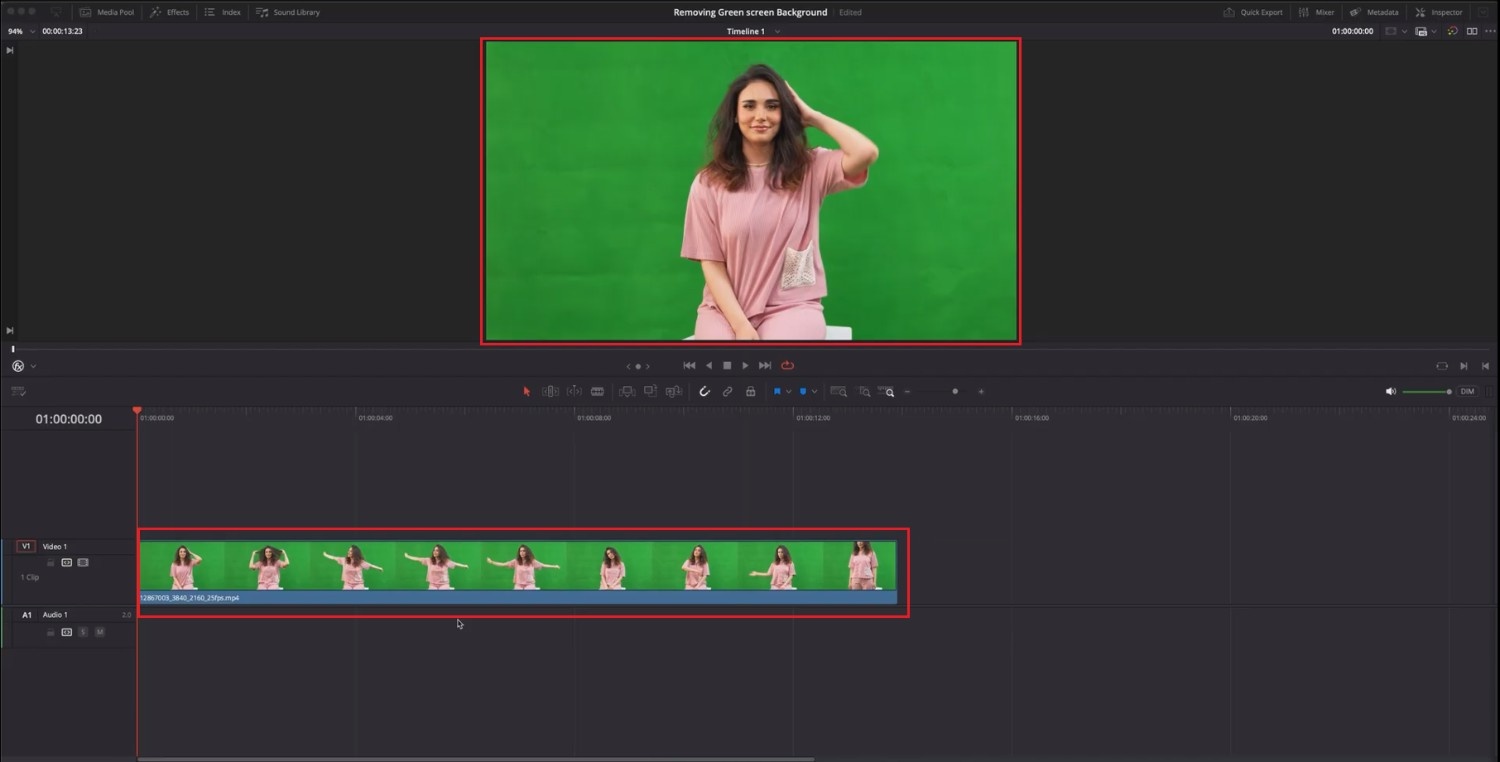Open the Timeline View Options icon
This screenshot has width=1500, height=762.
[x=18, y=392]
